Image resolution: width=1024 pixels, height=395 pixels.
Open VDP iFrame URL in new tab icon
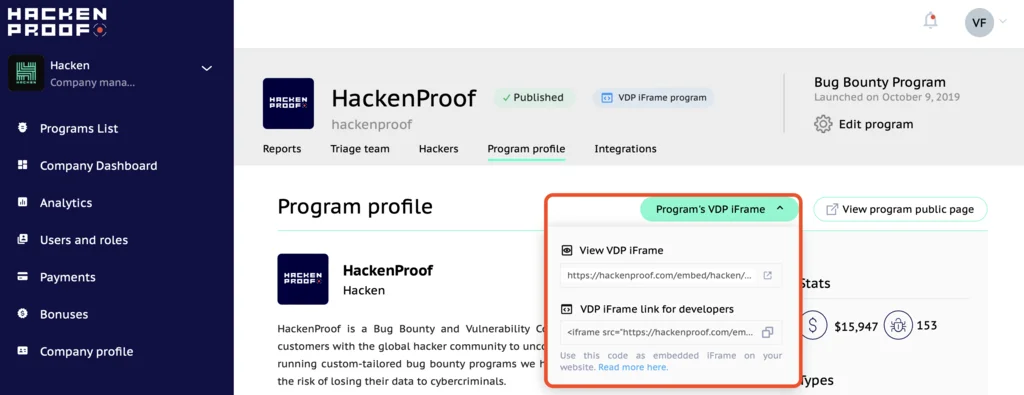[x=767, y=276]
